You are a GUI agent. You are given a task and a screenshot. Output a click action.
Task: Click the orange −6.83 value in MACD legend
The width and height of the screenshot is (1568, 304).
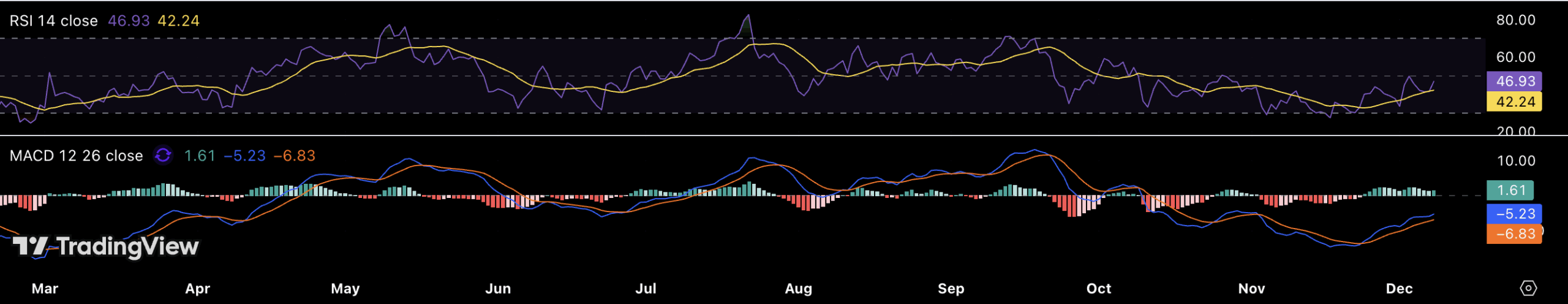coord(294,156)
